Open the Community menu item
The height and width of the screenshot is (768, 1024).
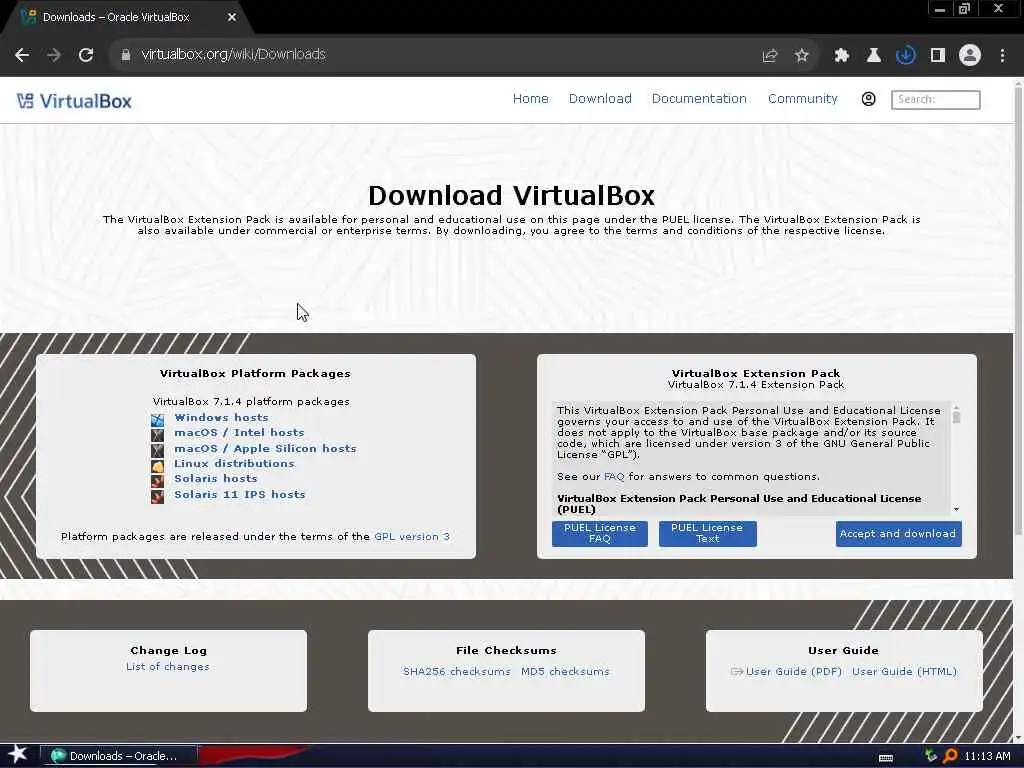click(x=803, y=99)
